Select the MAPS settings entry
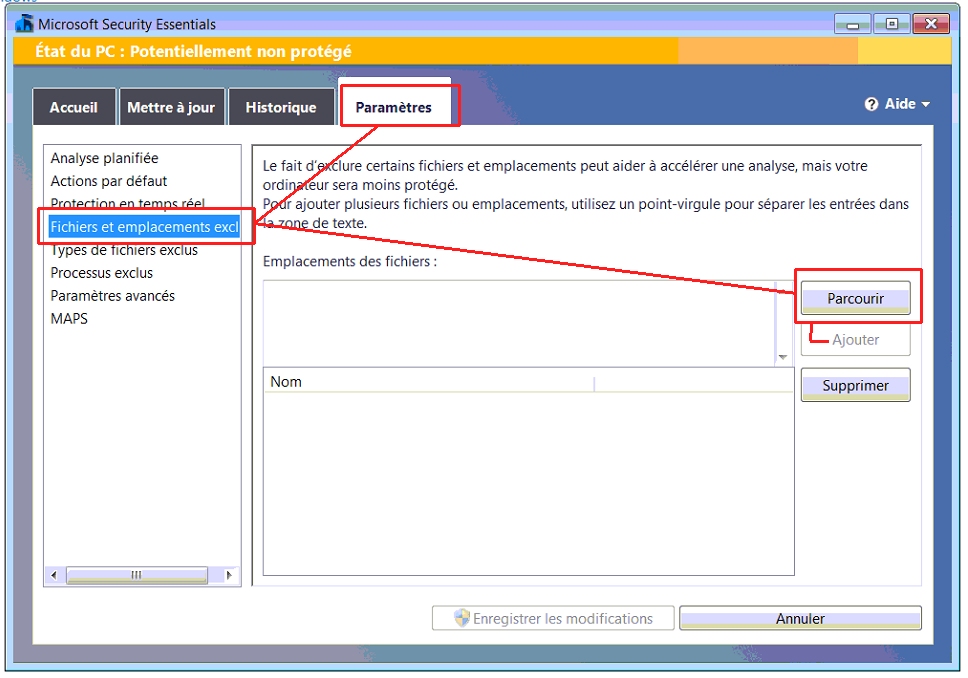This screenshot has width=968, height=678. (69, 319)
